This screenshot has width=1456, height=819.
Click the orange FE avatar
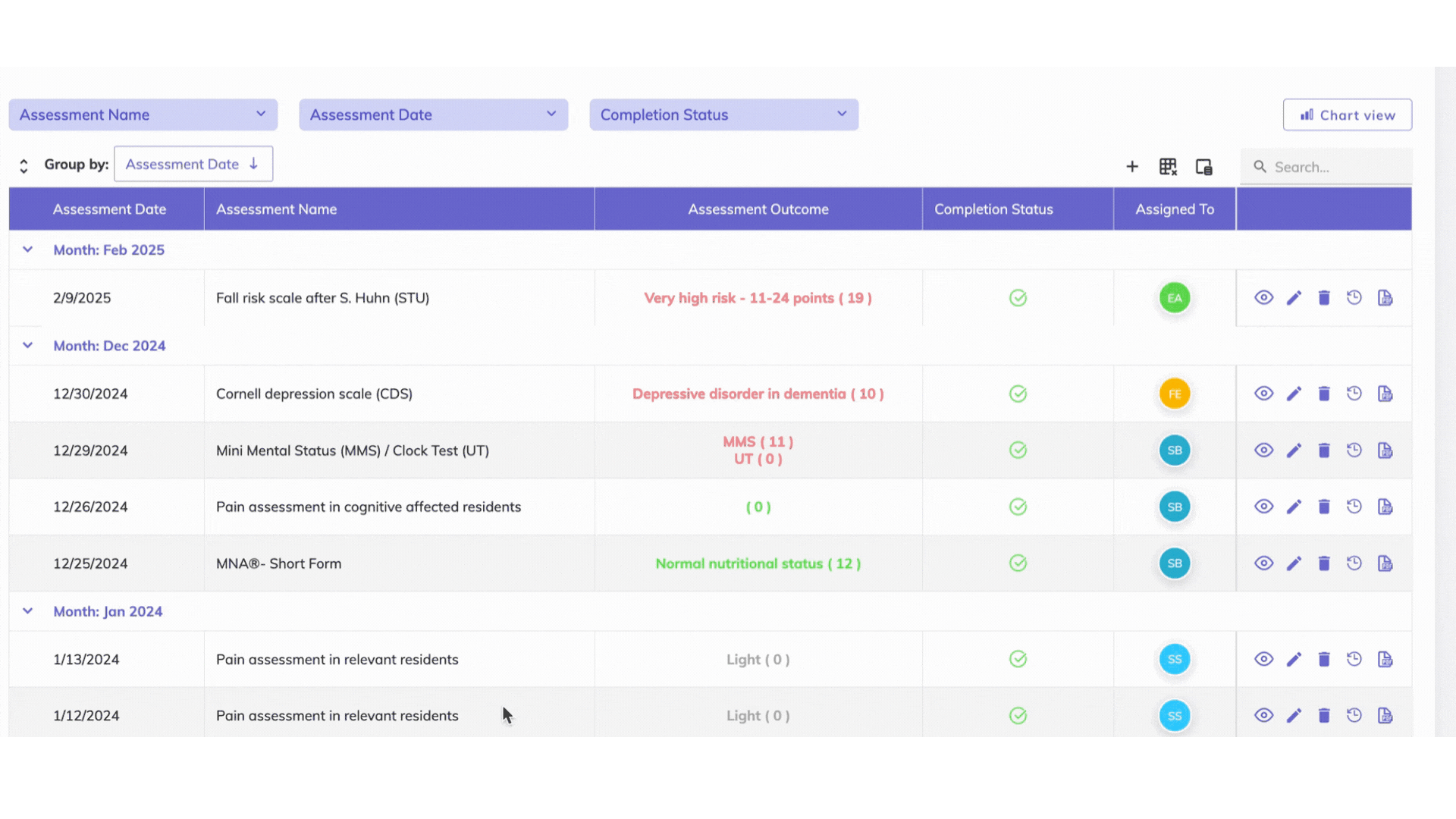(1174, 394)
